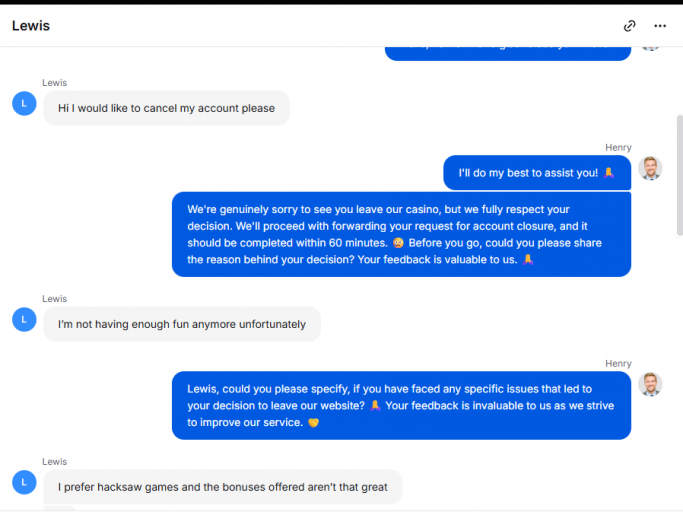Select the 'I'll do my best to assist you' bubble
The height and width of the screenshot is (512, 683).
coord(536,173)
